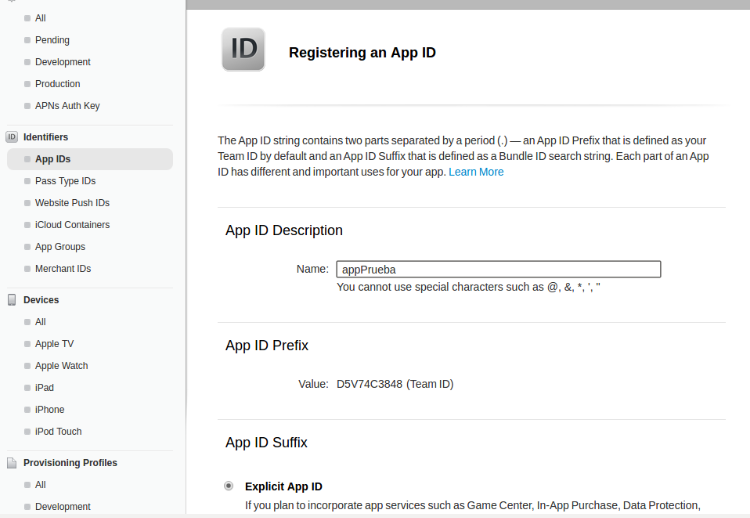Click the Devices section icon
The height and width of the screenshot is (518, 750).
tap(12, 300)
